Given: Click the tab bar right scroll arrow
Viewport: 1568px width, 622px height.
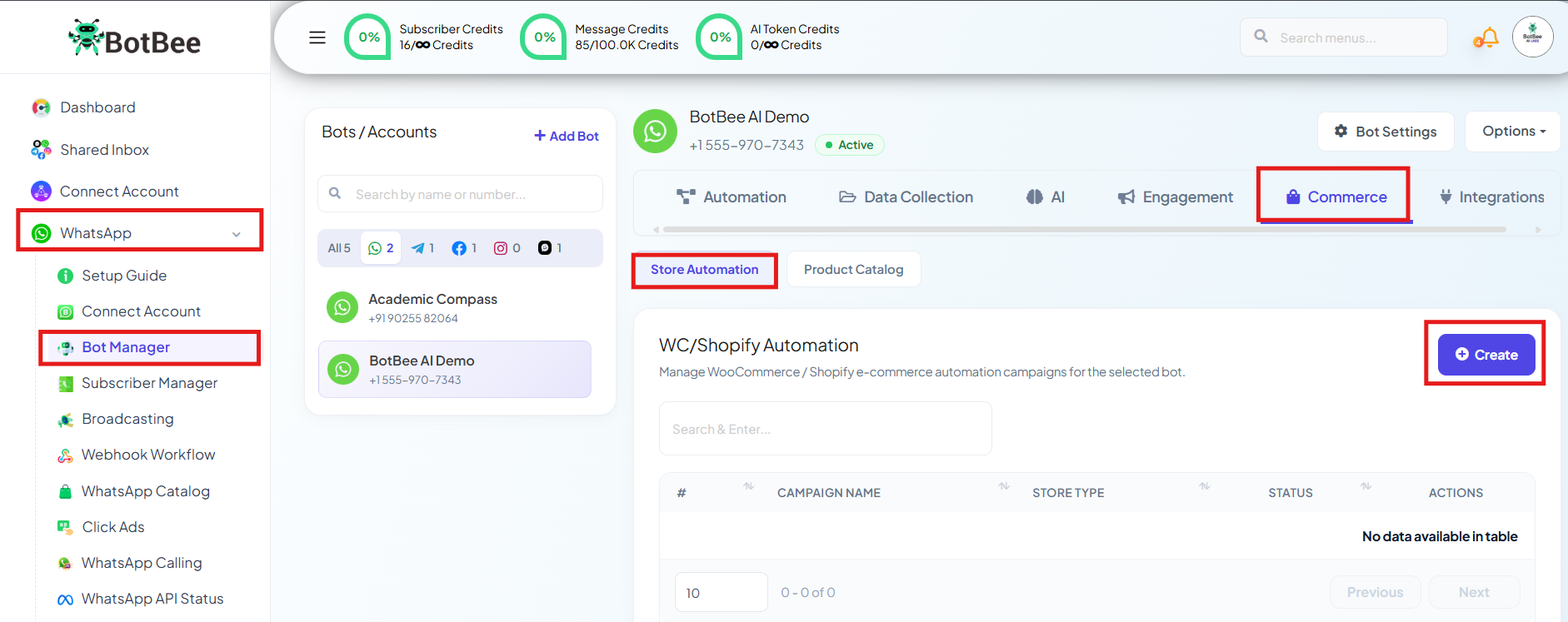Looking at the screenshot, I should coord(1538,229).
